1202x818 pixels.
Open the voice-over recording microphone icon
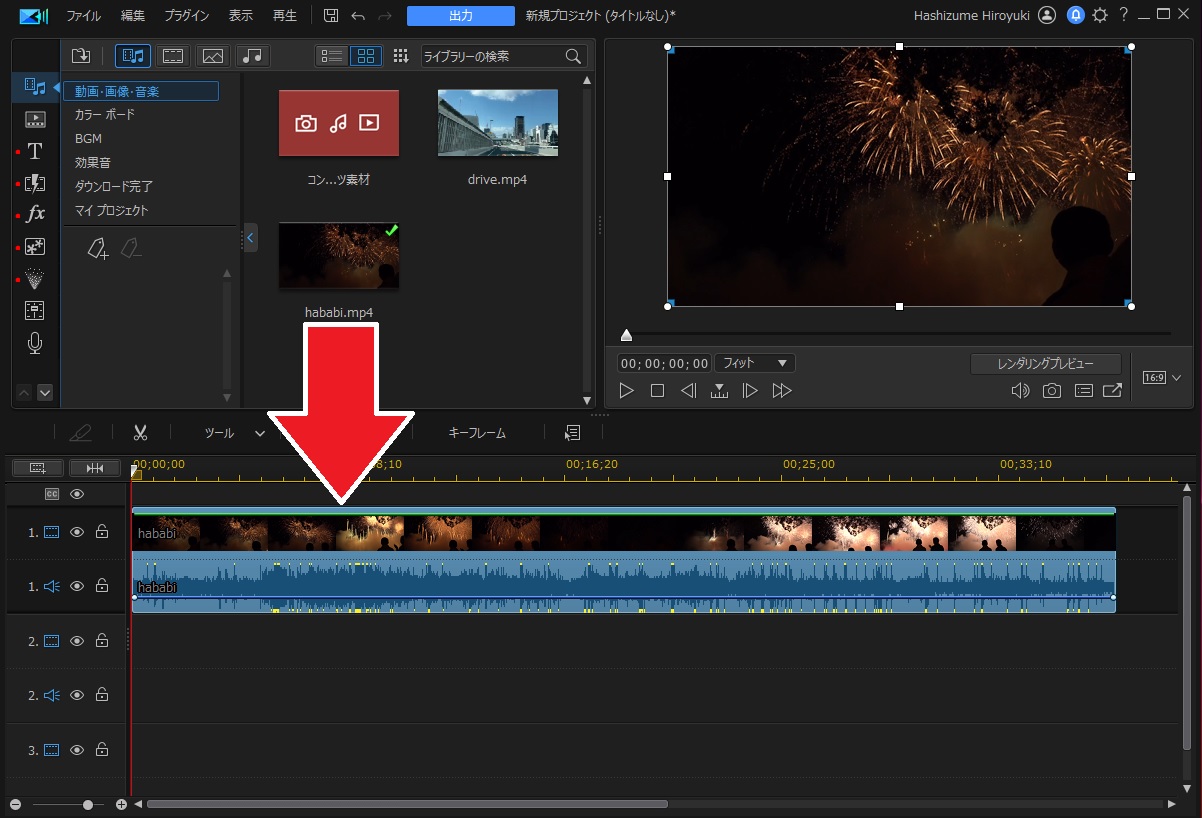click(x=35, y=344)
